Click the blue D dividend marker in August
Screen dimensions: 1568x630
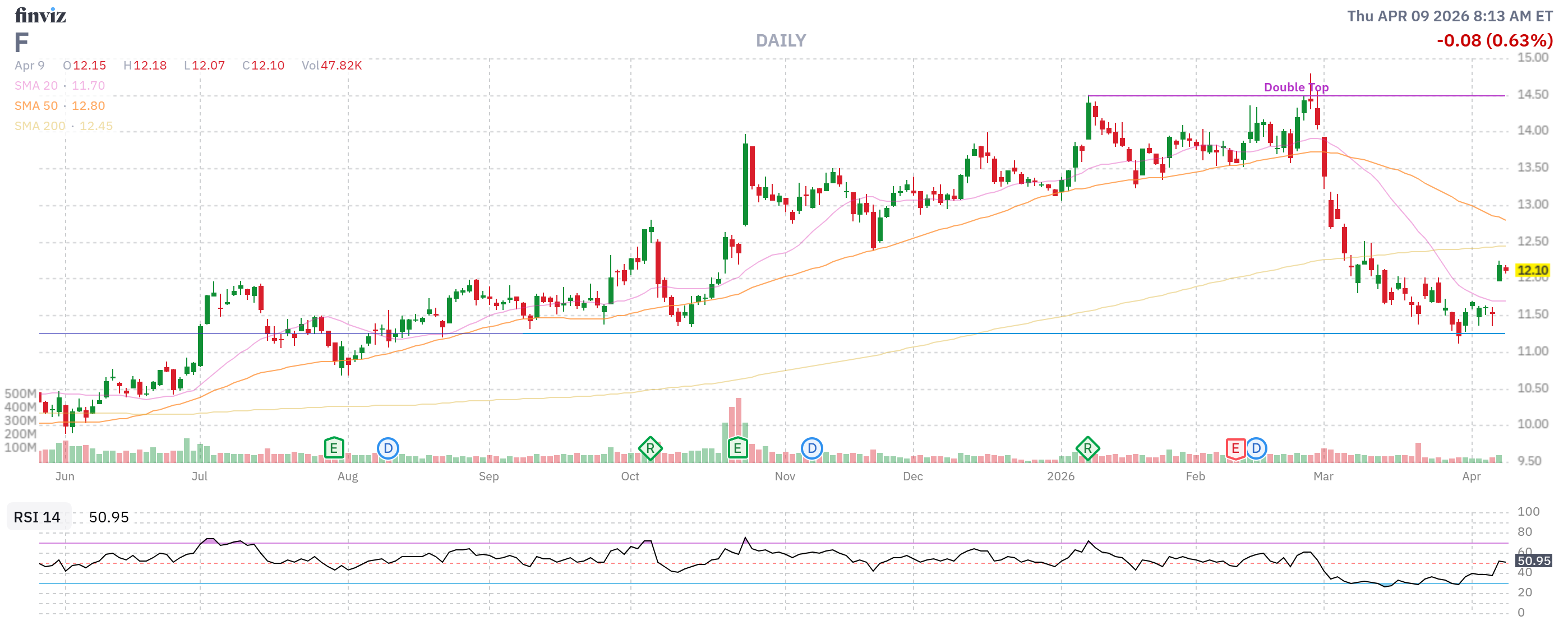388,449
